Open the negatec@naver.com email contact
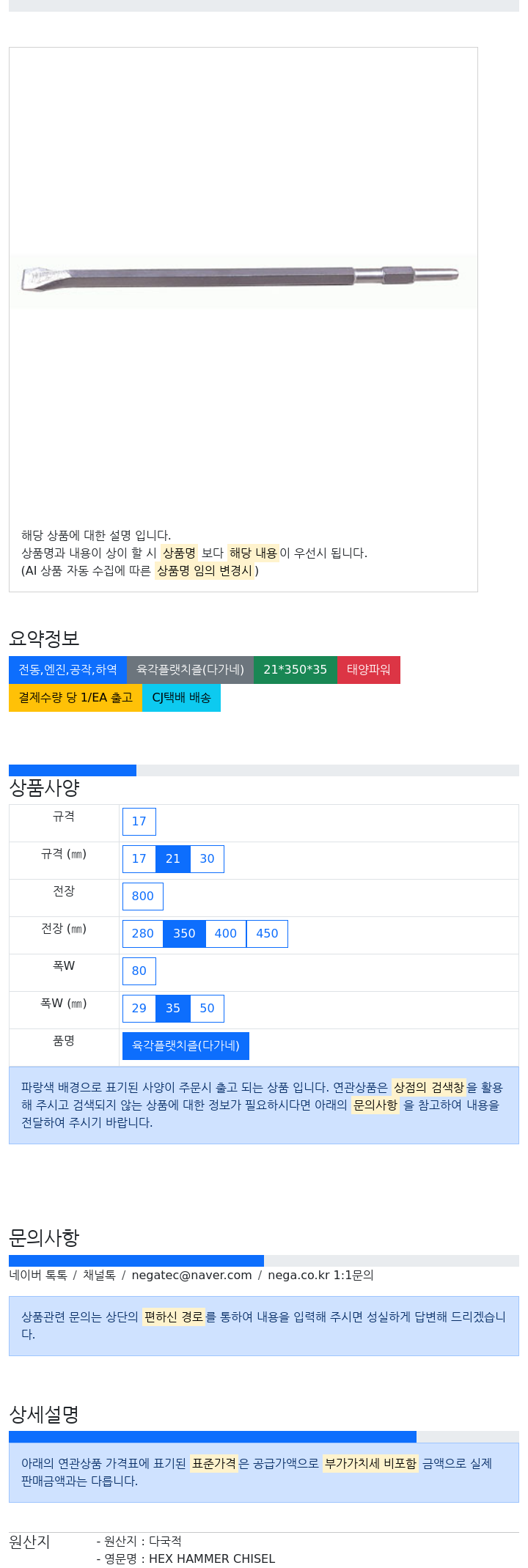Viewport: 528px width, 1568px height. point(192,1275)
